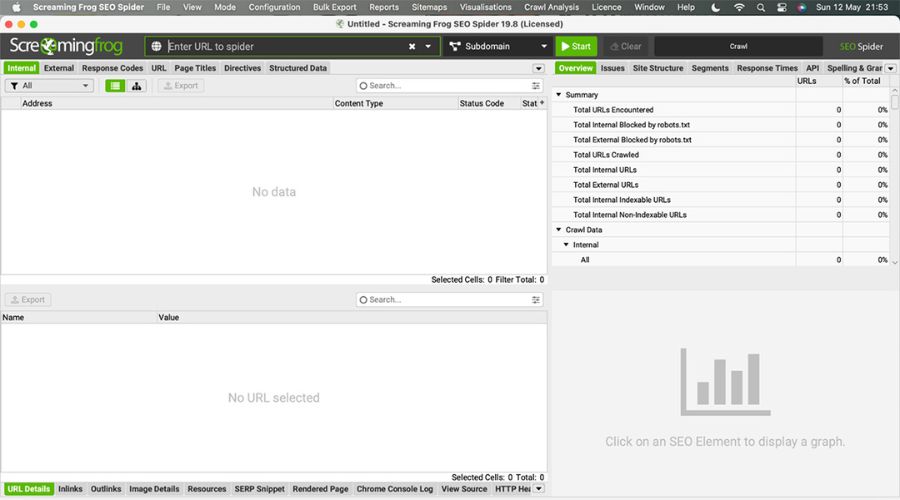Select the SERP Snippet tab
The image size is (900, 500).
(259, 489)
